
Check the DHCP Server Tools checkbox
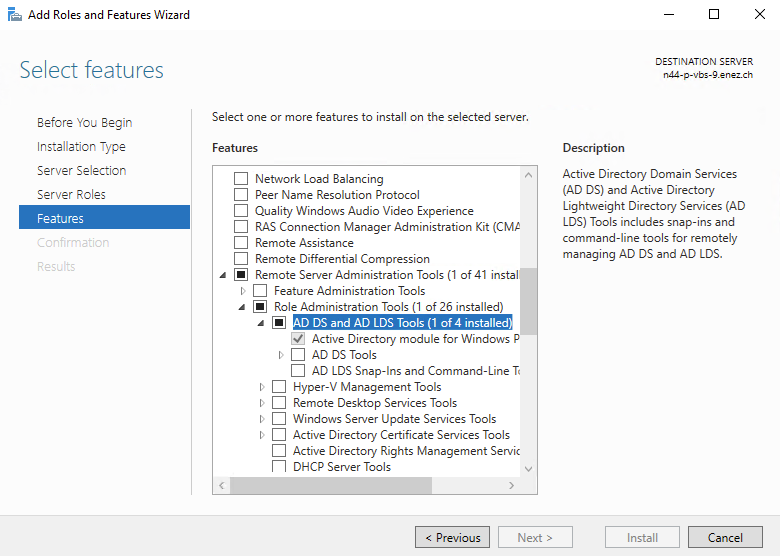click(279, 467)
